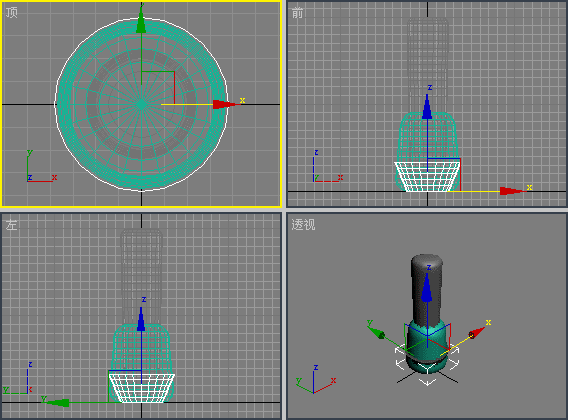The height and width of the screenshot is (420, 568).
Task: Click the 前 (Front) viewport label
Action: click(297, 13)
